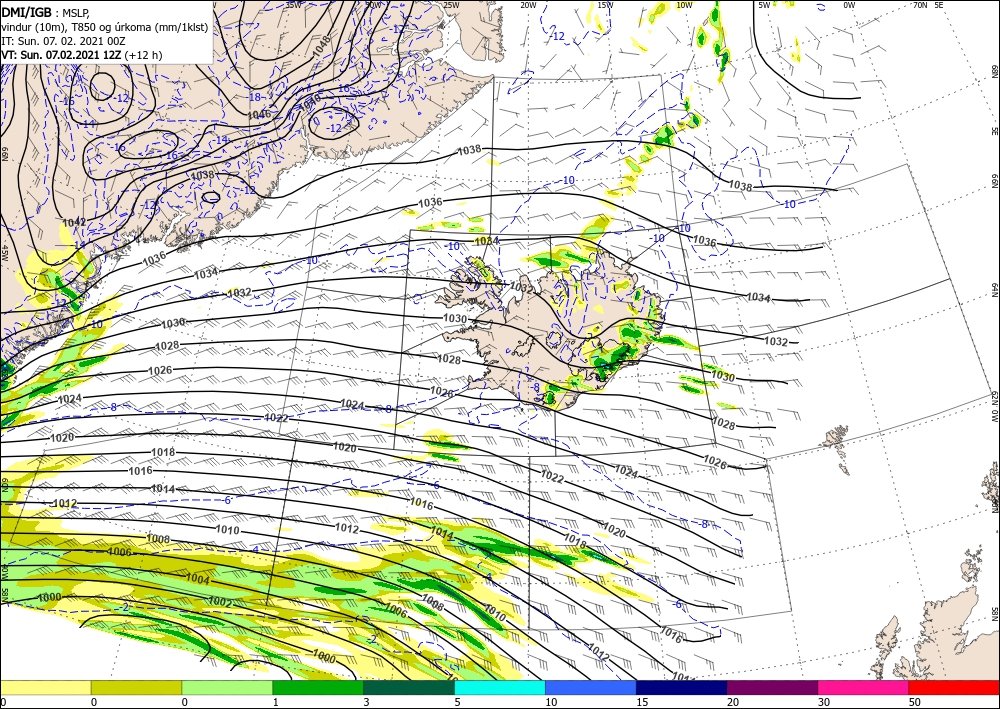Click legend tick value 30

click(x=823, y=702)
